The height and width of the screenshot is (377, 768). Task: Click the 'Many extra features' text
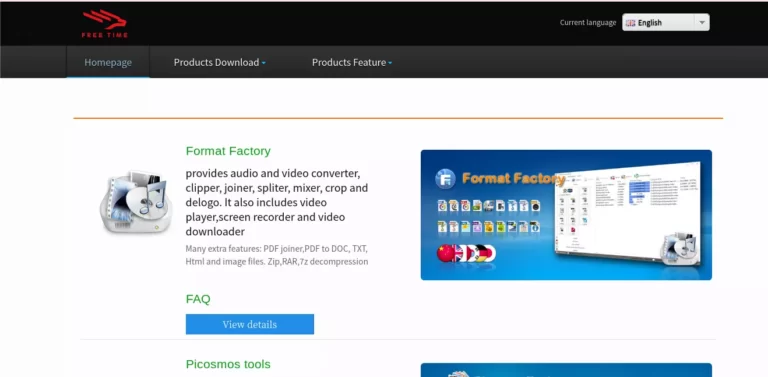pyautogui.click(x=277, y=255)
